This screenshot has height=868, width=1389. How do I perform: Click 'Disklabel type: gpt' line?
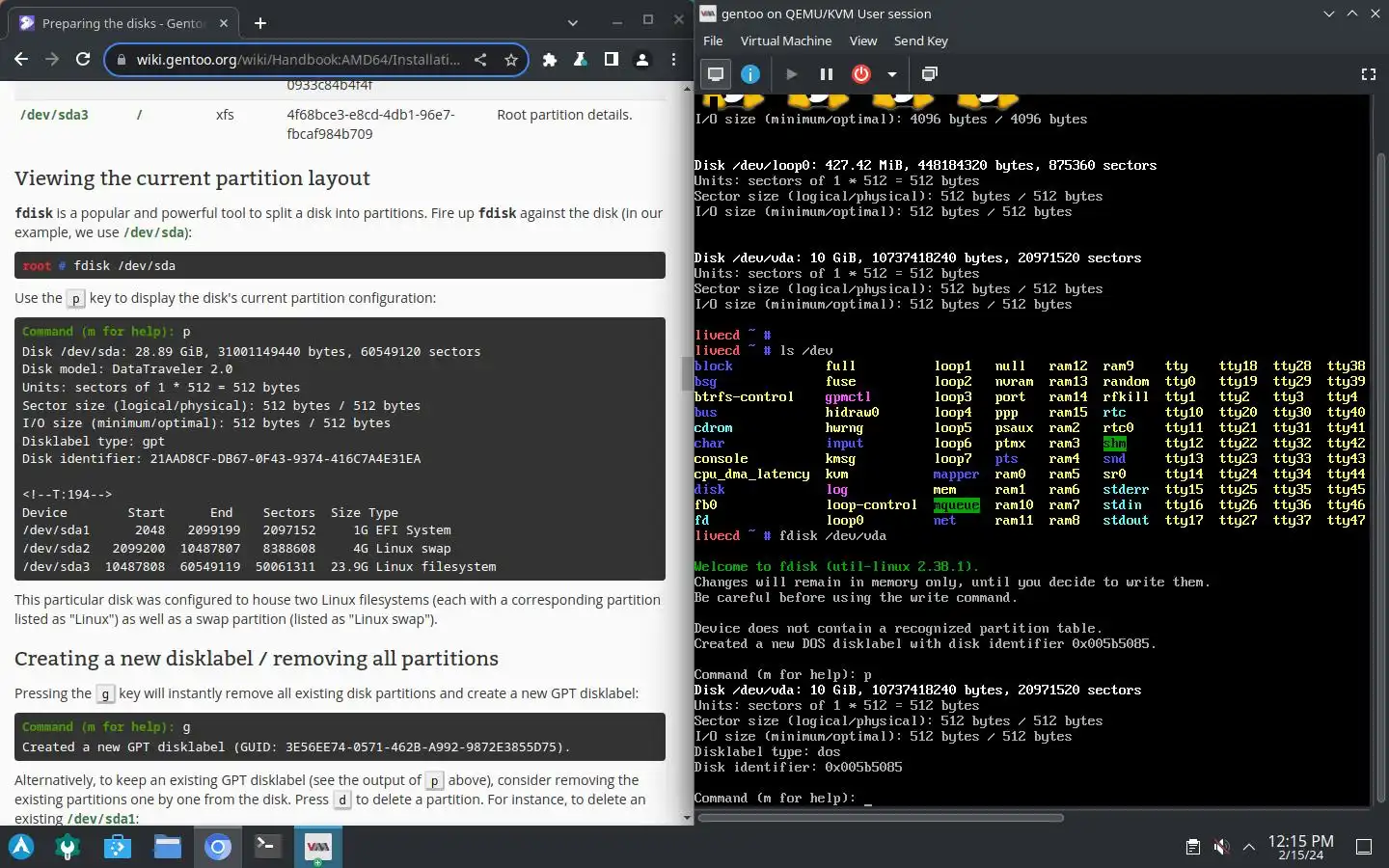[x=94, y=441]
